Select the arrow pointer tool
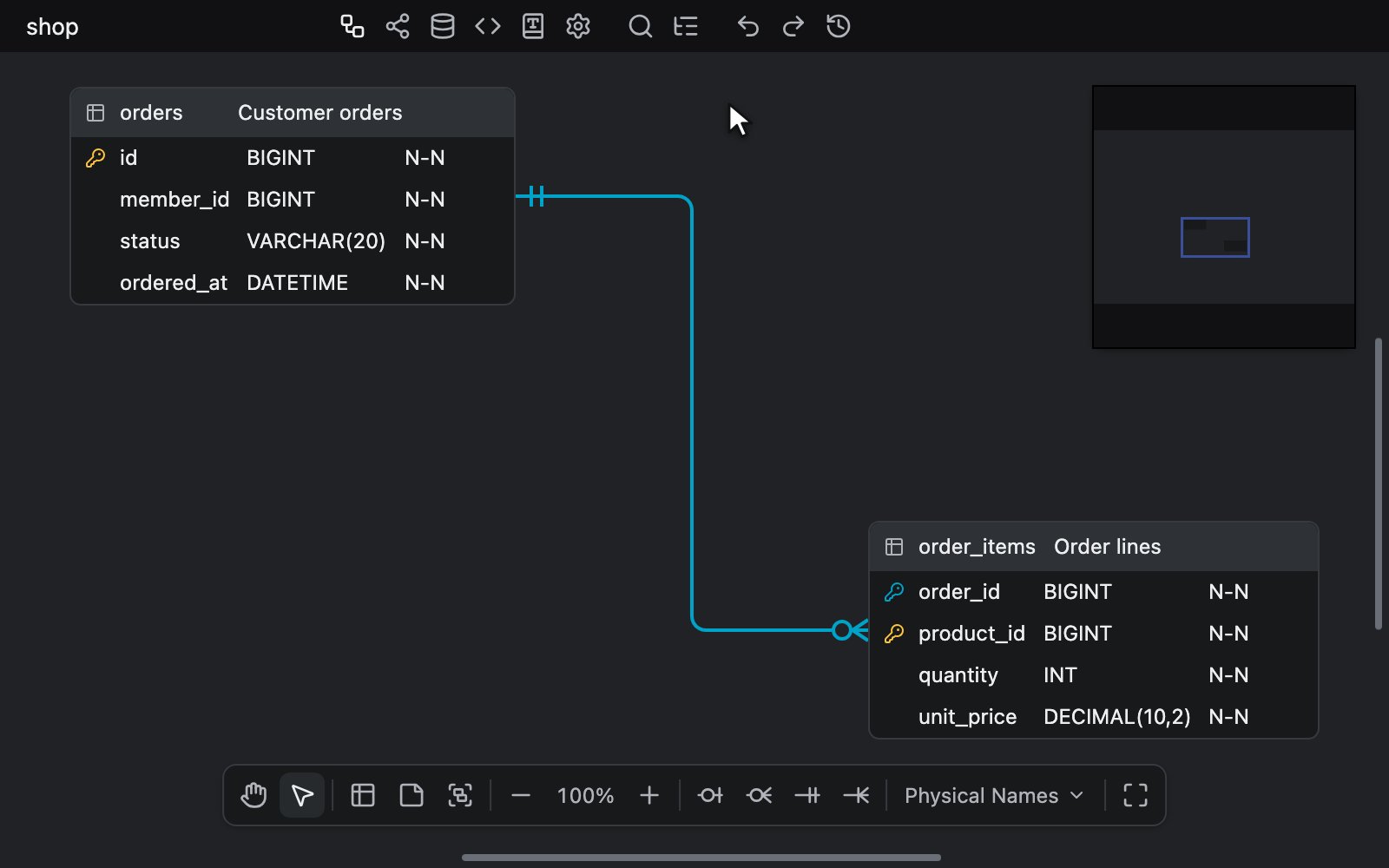The width and height of the screenshot is (1389, 868). point(302,795)
